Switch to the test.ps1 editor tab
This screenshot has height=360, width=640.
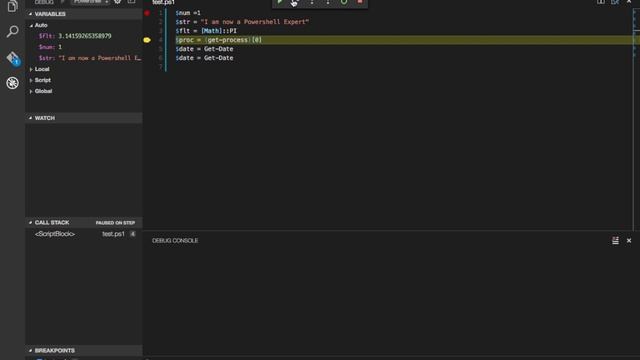click(x=163, y=2)
